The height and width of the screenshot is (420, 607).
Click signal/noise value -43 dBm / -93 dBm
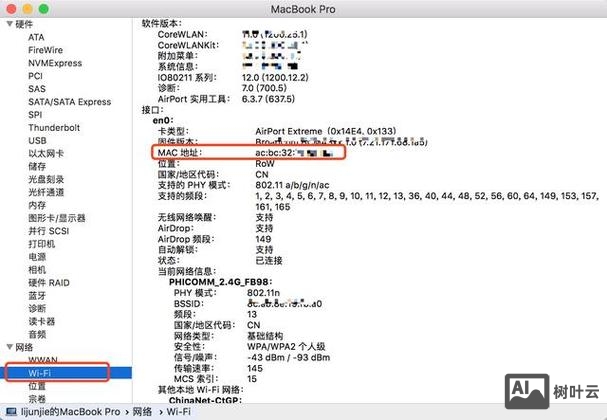click(288, 357)
